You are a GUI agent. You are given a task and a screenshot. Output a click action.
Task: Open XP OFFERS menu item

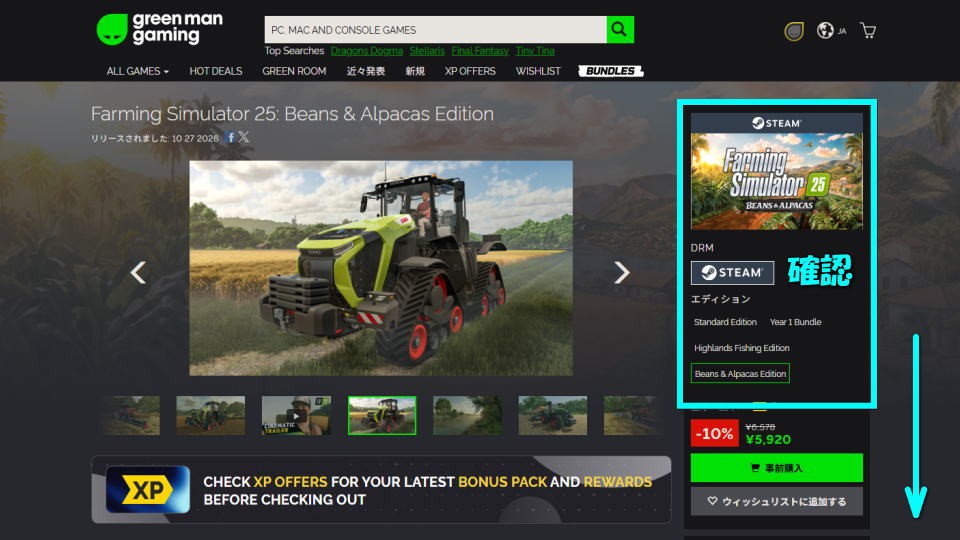coord(470,71)
